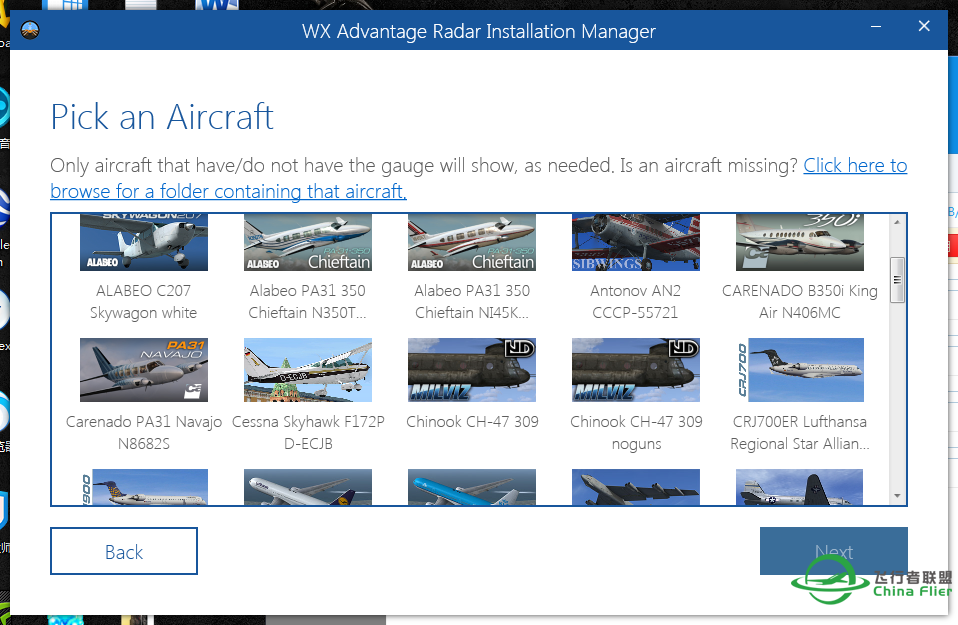Click the WX Advantage Radar app icon in title bar

[x=31, y=30]
